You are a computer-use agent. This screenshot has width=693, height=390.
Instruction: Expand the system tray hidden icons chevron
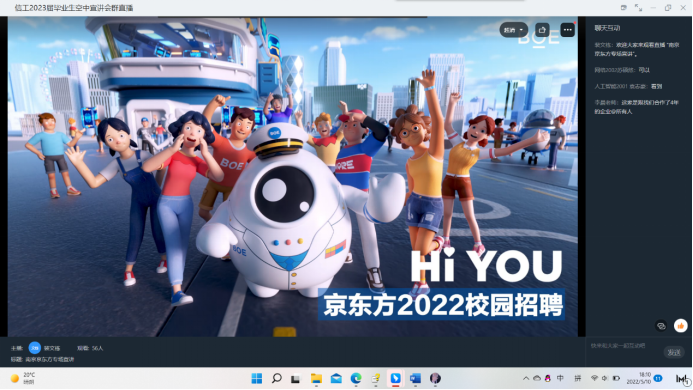click(526, 378)
